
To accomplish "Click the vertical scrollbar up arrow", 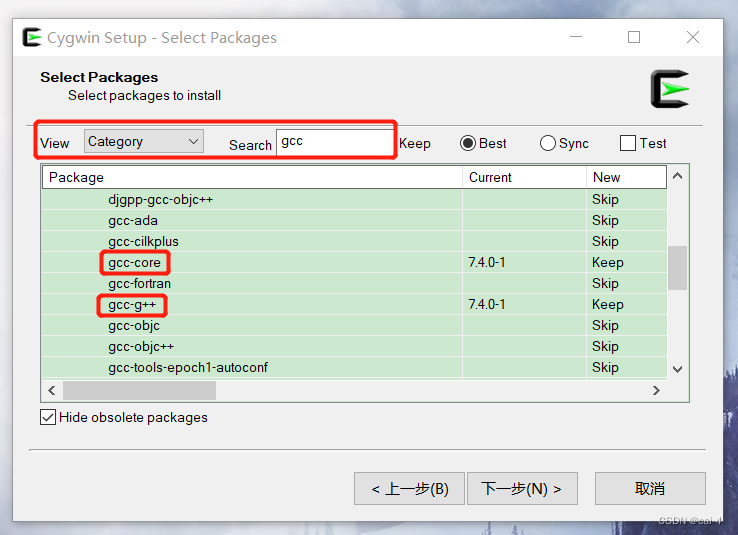I will point(678,176).
